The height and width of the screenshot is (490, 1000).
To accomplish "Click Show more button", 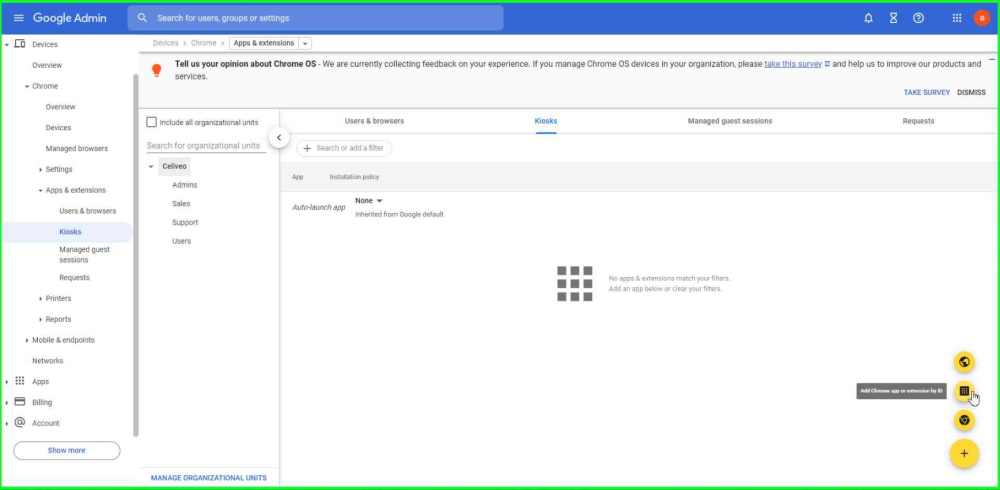I will [x=66, y=450].
